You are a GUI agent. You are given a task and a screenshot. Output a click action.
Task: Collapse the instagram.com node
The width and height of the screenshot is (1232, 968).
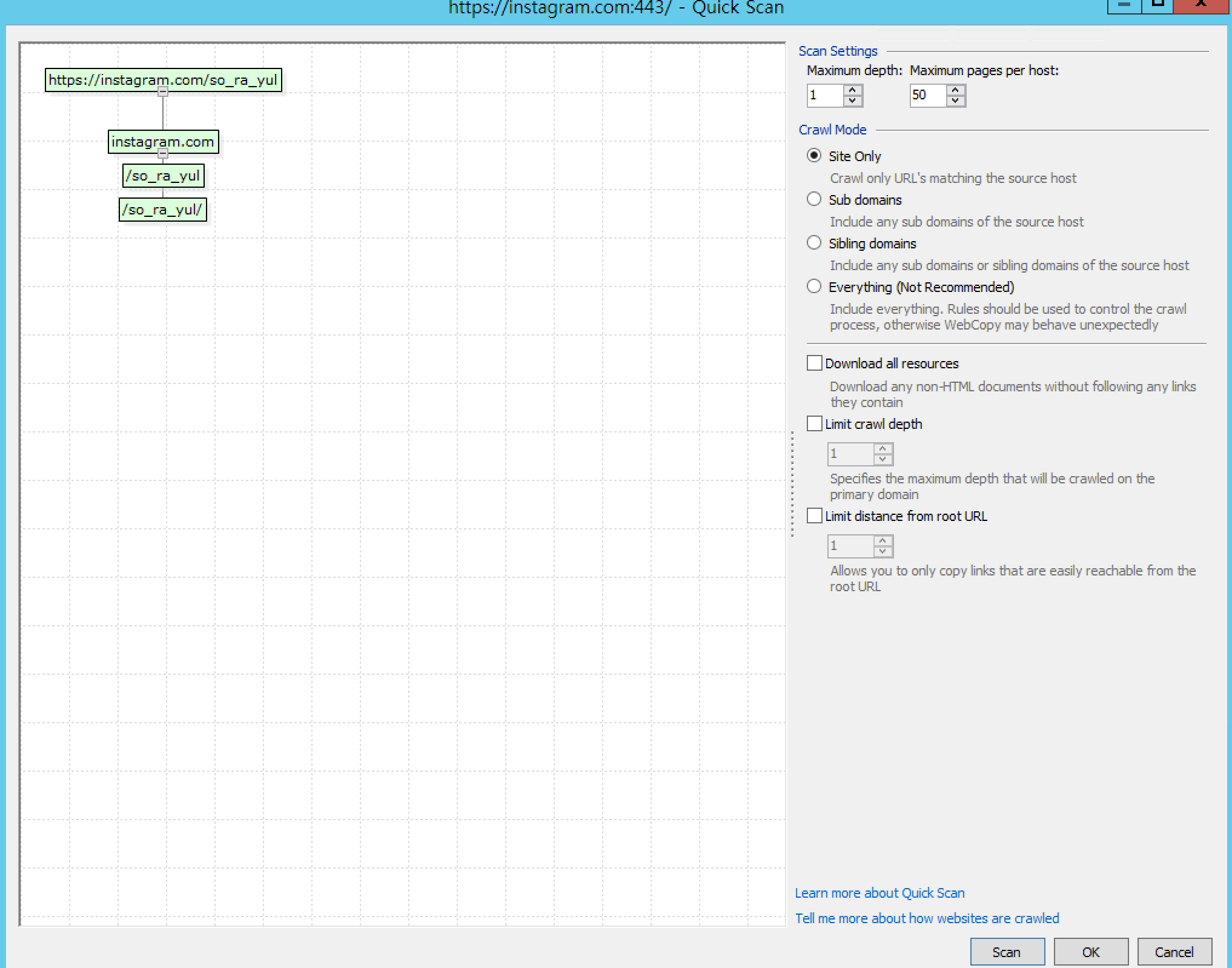[163, 154]
